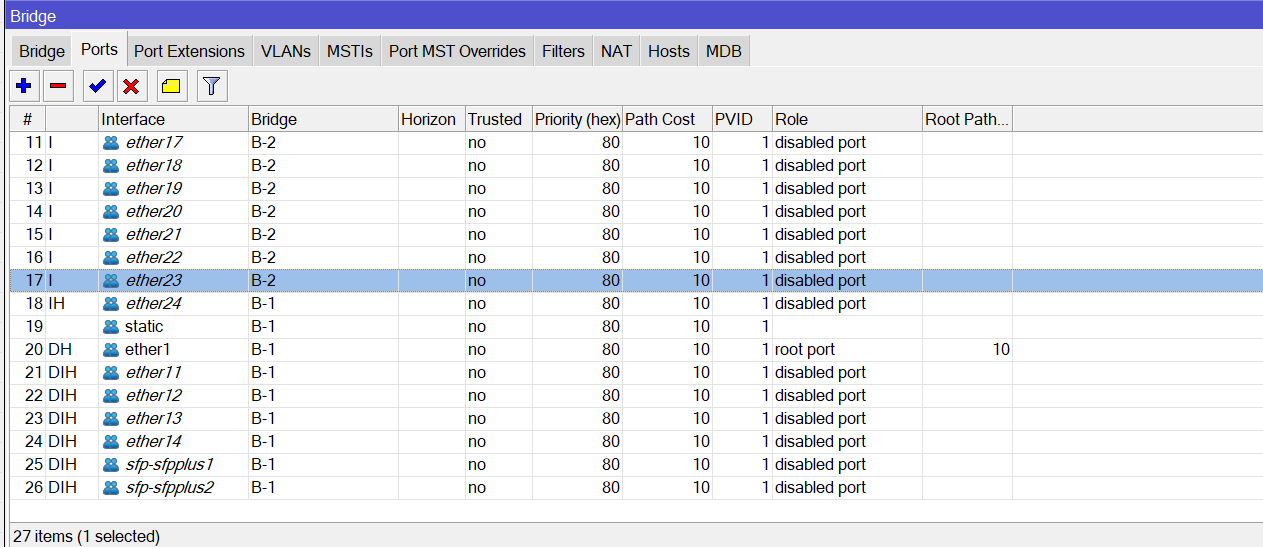Click the blue checkmark Enable button
Screen dimensions: 1263x547
click(x=97, y=86)
